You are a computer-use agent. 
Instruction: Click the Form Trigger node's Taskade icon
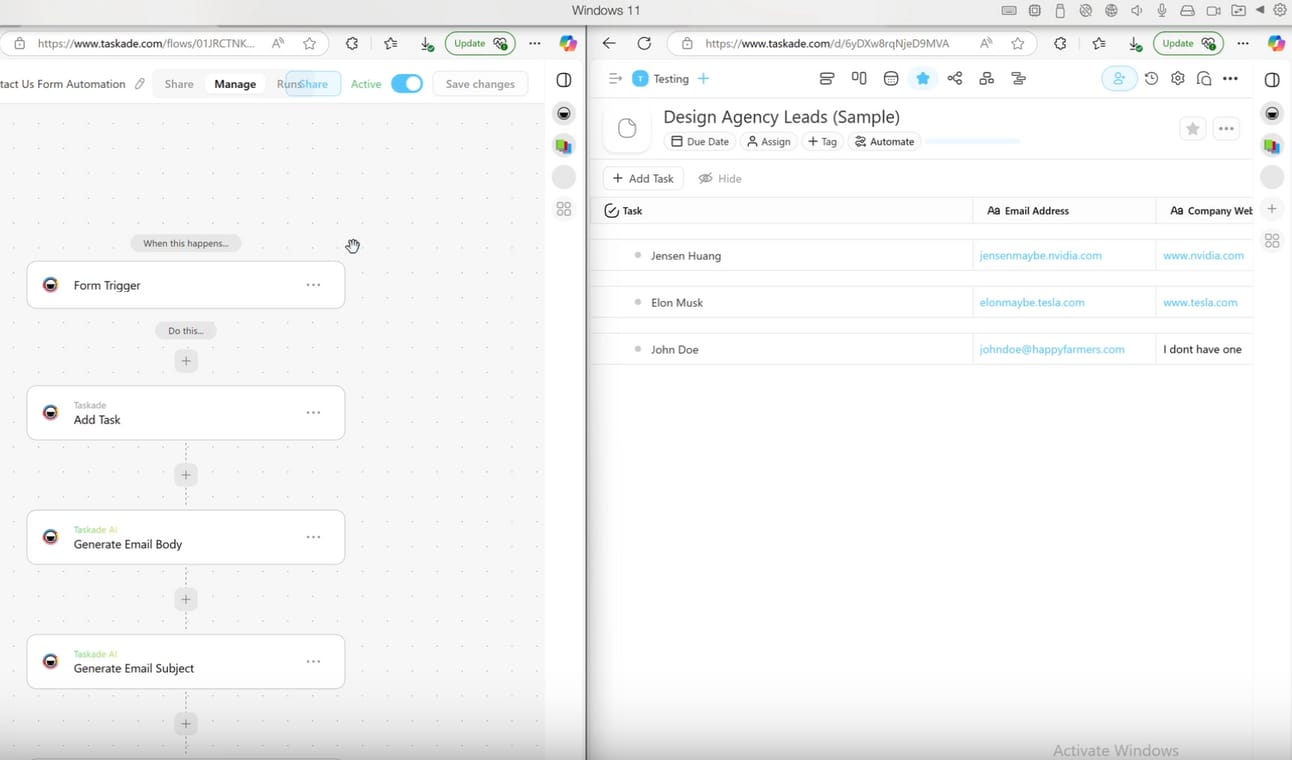pos(50,285)
